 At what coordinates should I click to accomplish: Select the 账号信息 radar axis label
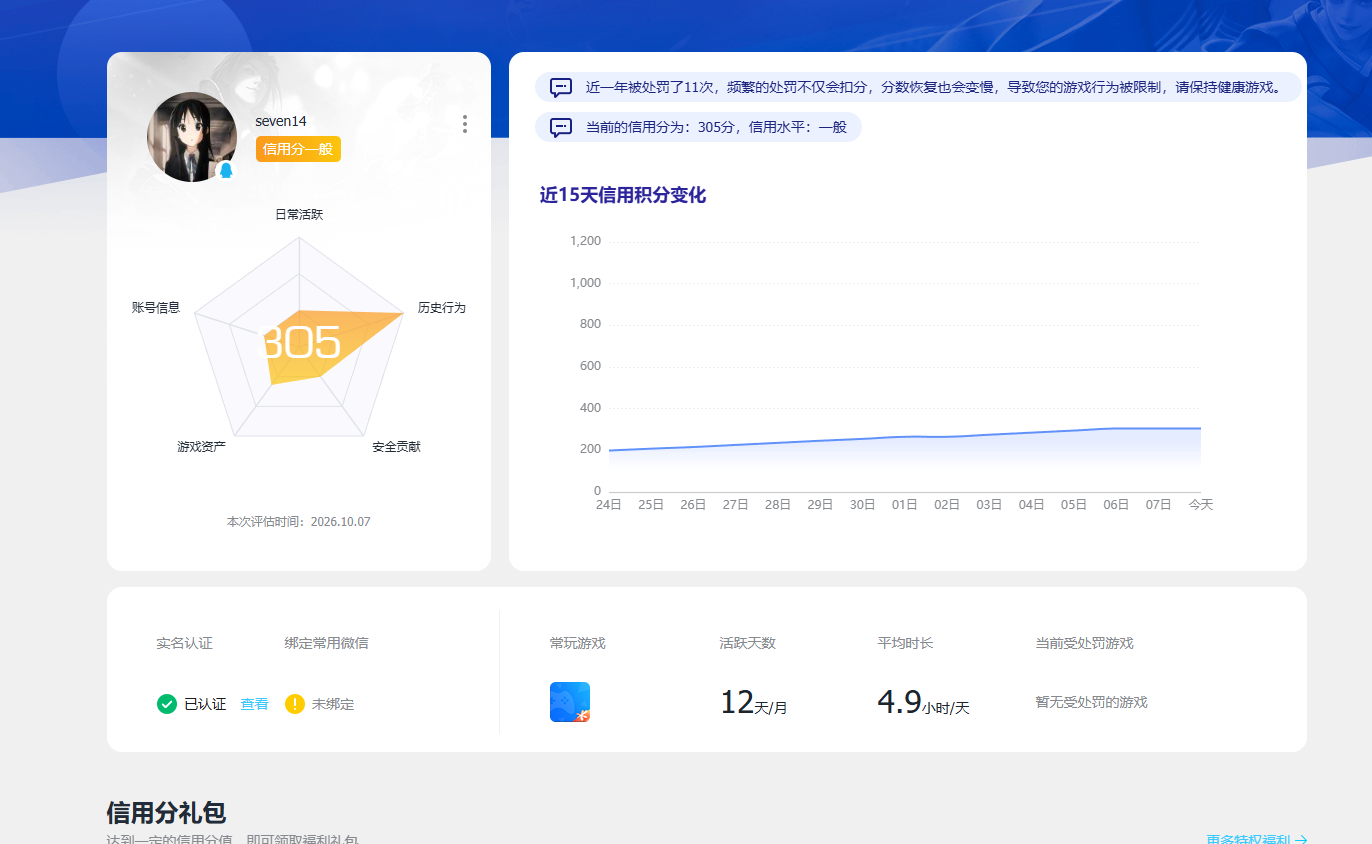click(156, 308)
